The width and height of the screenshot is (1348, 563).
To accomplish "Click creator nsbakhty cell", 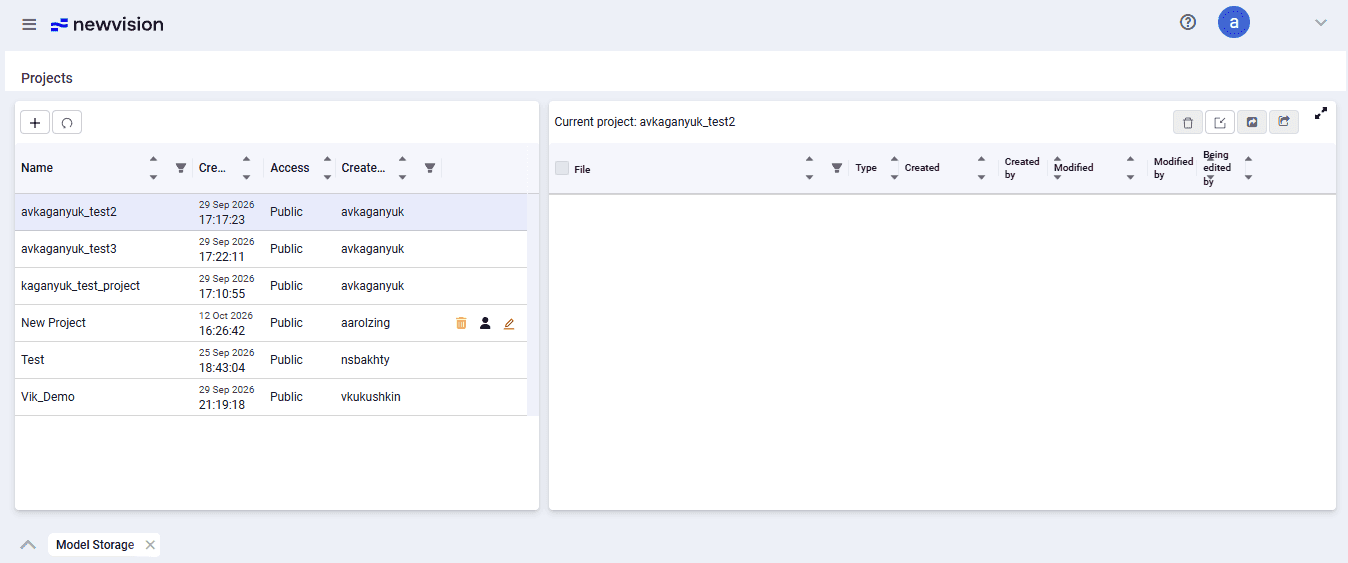I will (x=364, y=360).
